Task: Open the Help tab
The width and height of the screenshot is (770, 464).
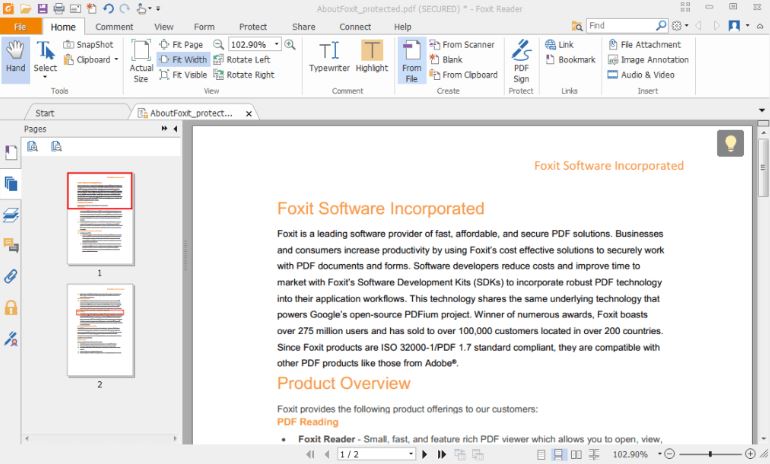Action: pyautogui.click(x=402, y=27)
